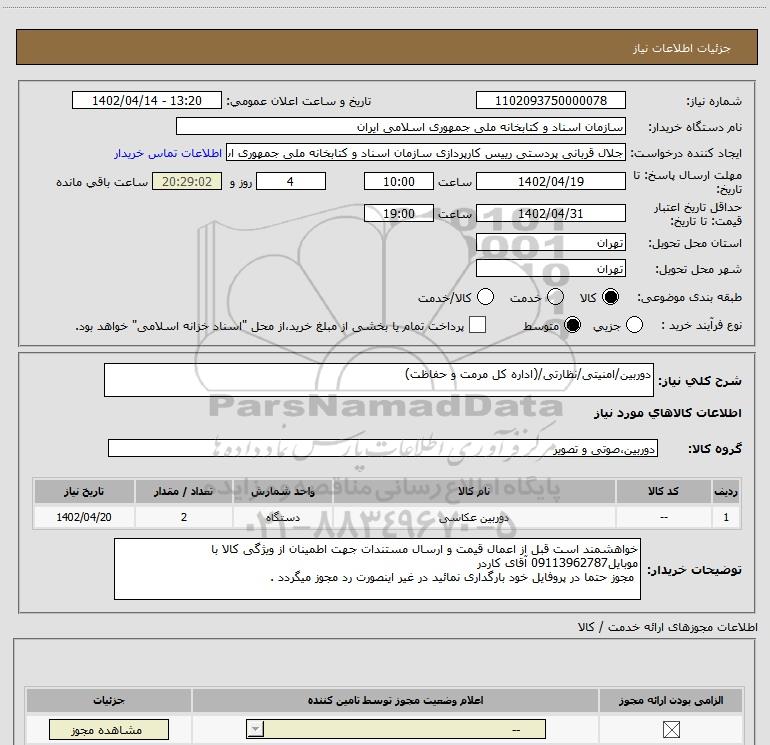The image size is (770, 745).
Task: Open the license status dropdown arrow
Action: (x=255, y=729)
